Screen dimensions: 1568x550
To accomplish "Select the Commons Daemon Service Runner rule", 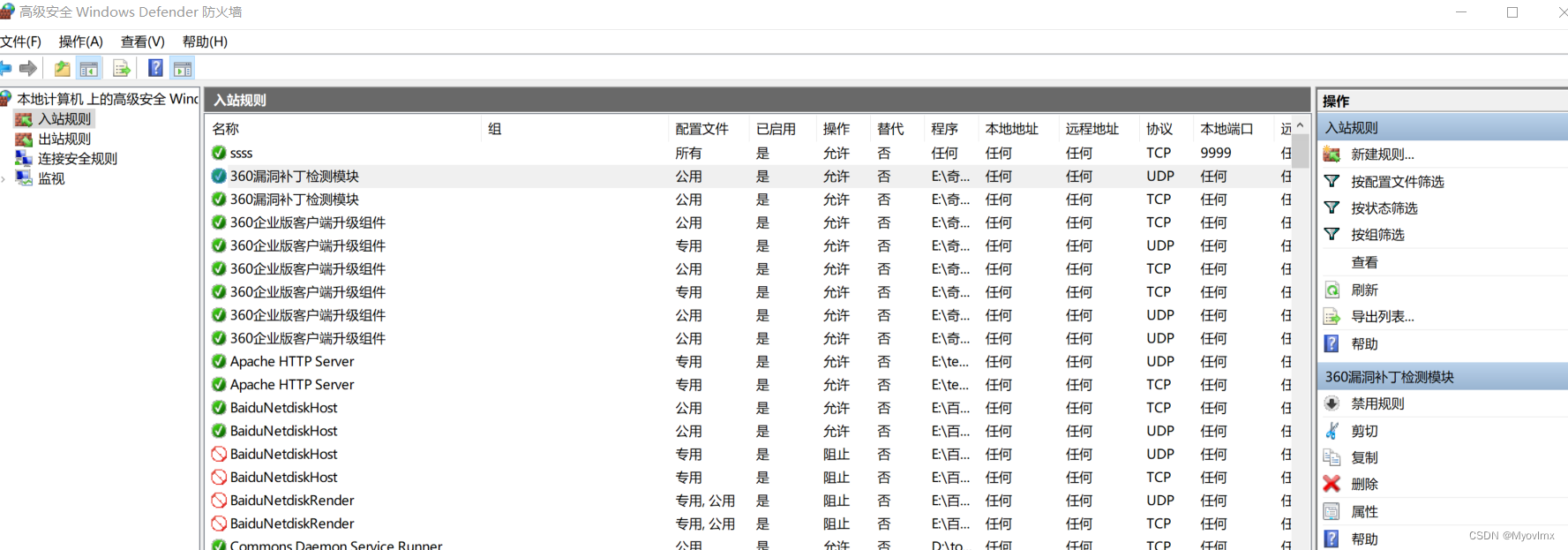I will [x=750, y=544].
